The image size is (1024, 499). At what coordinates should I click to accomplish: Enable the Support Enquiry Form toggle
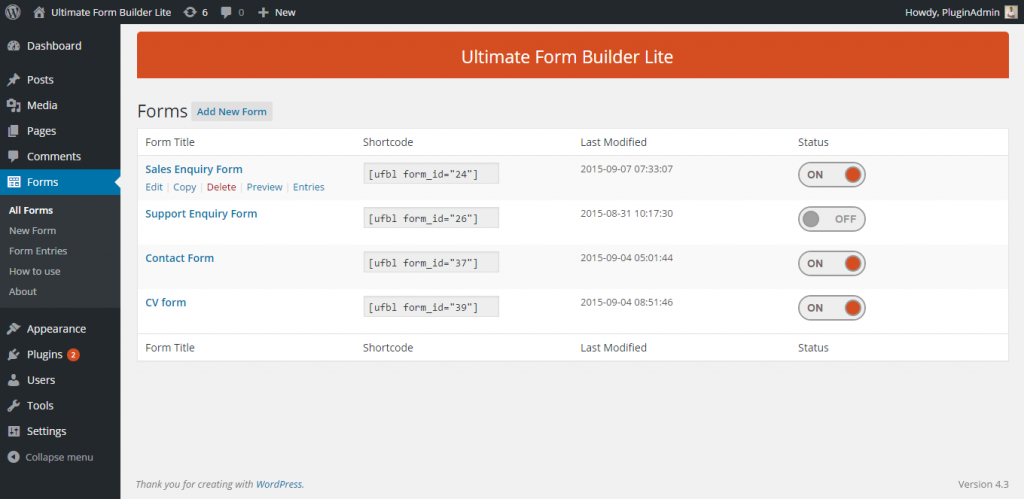click(831, 219)
